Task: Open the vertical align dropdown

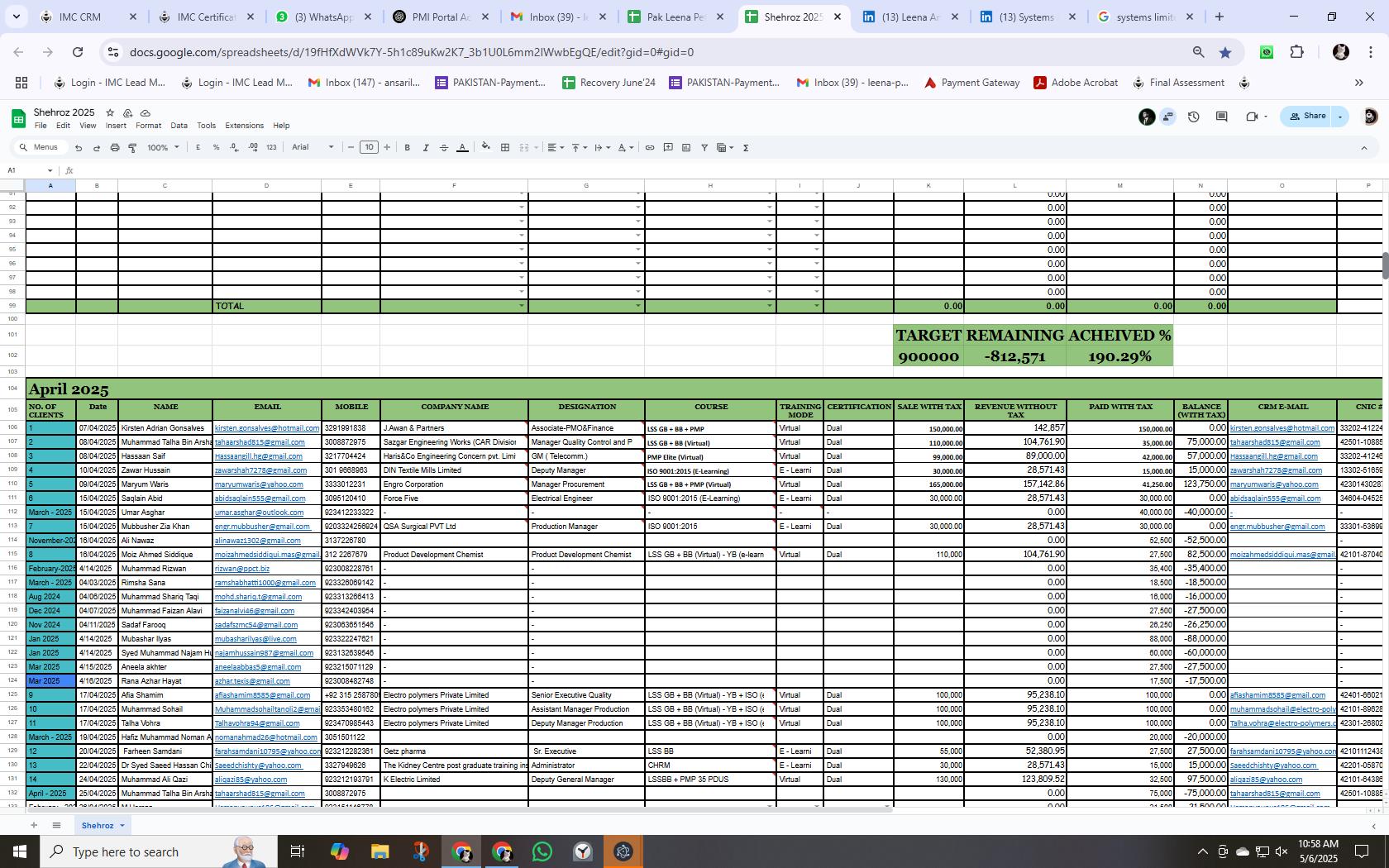Action: 580,148
